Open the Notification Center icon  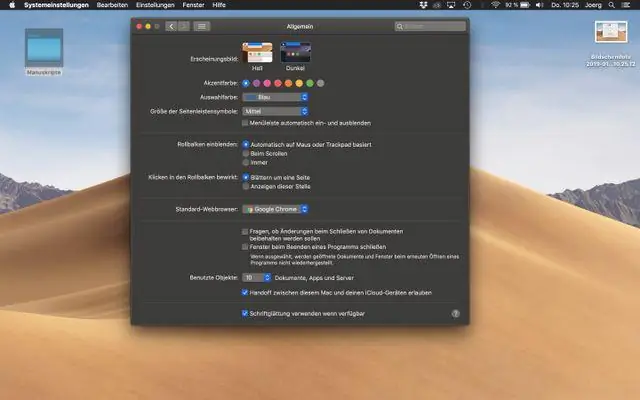click(x=626, y=5)
